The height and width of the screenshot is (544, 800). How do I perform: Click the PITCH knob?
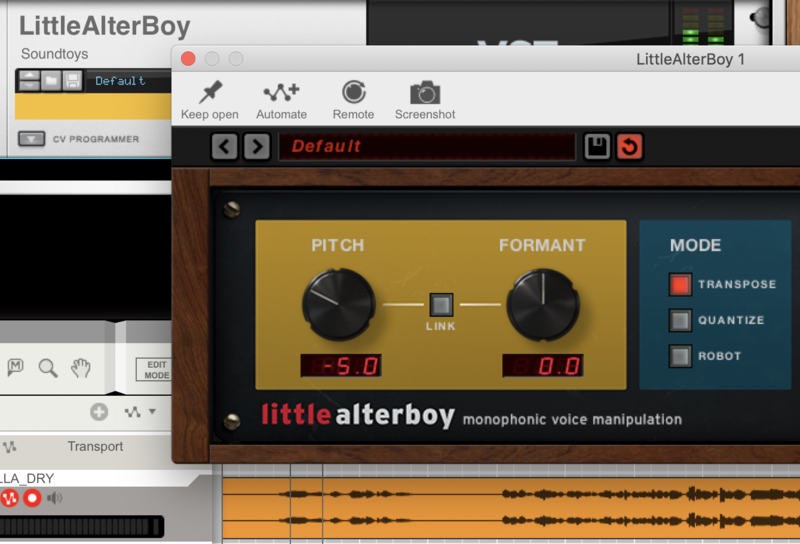pyautogui.click(x=338, y=304)
